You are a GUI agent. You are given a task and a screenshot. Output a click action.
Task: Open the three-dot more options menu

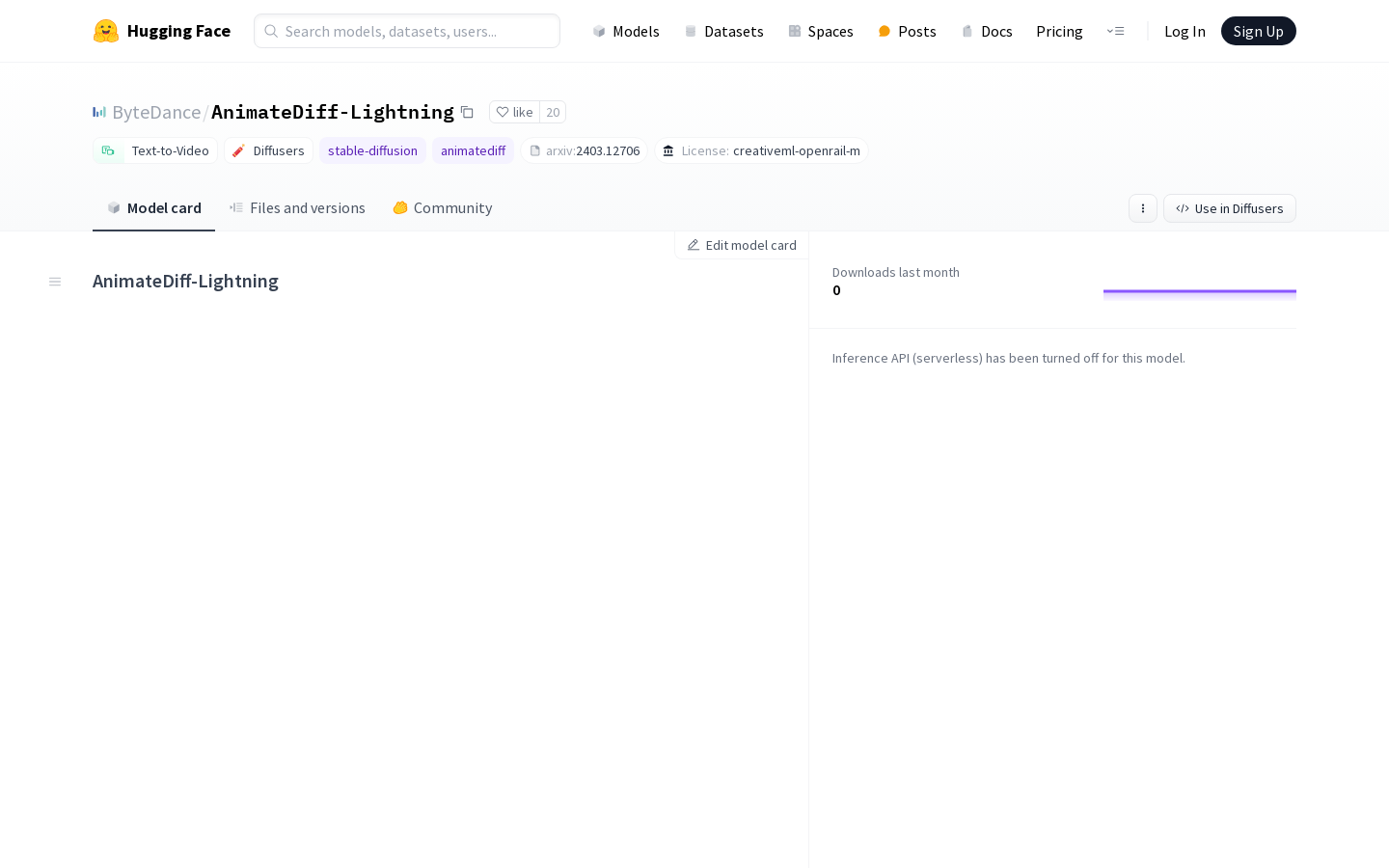point(1143,208)
